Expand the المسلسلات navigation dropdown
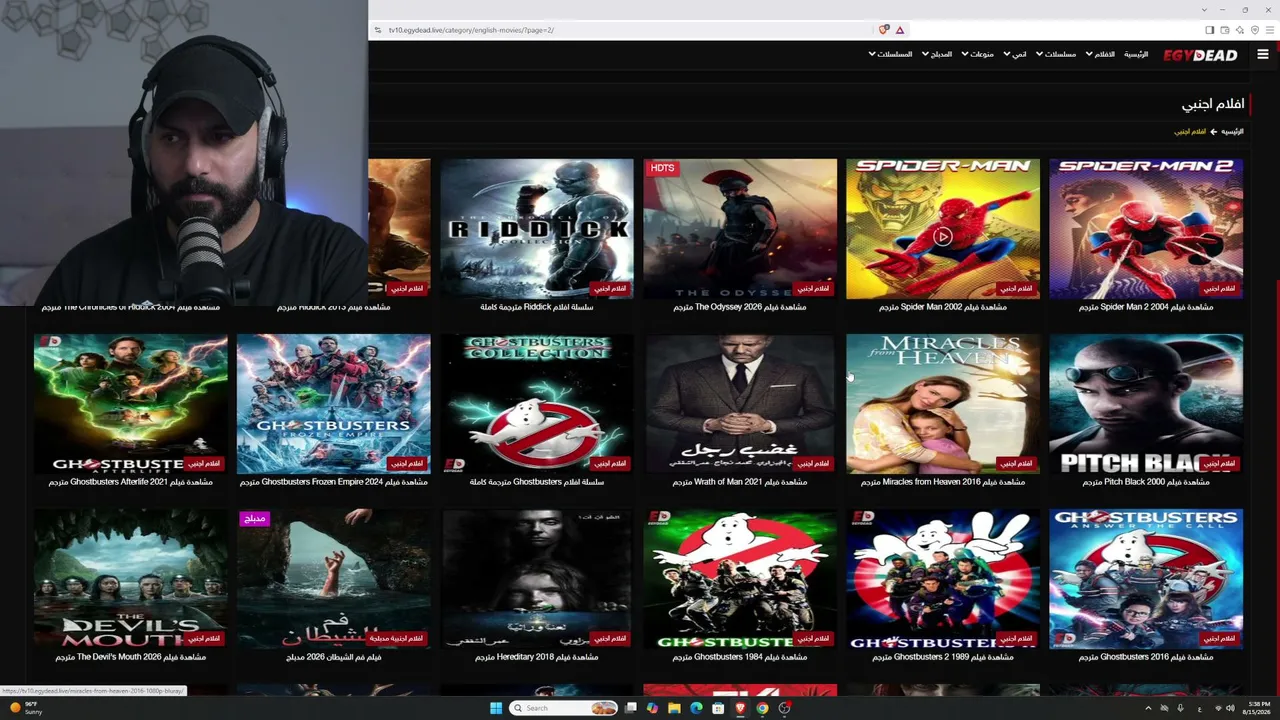This screenshot has width=1280, height=720. coord(890,54)
